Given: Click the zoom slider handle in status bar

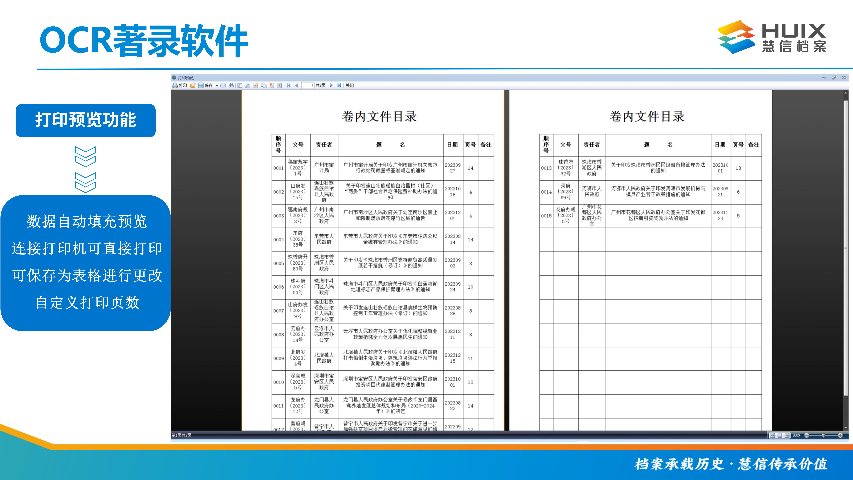Looking at the screenshot, I should [x=823, y=435].
